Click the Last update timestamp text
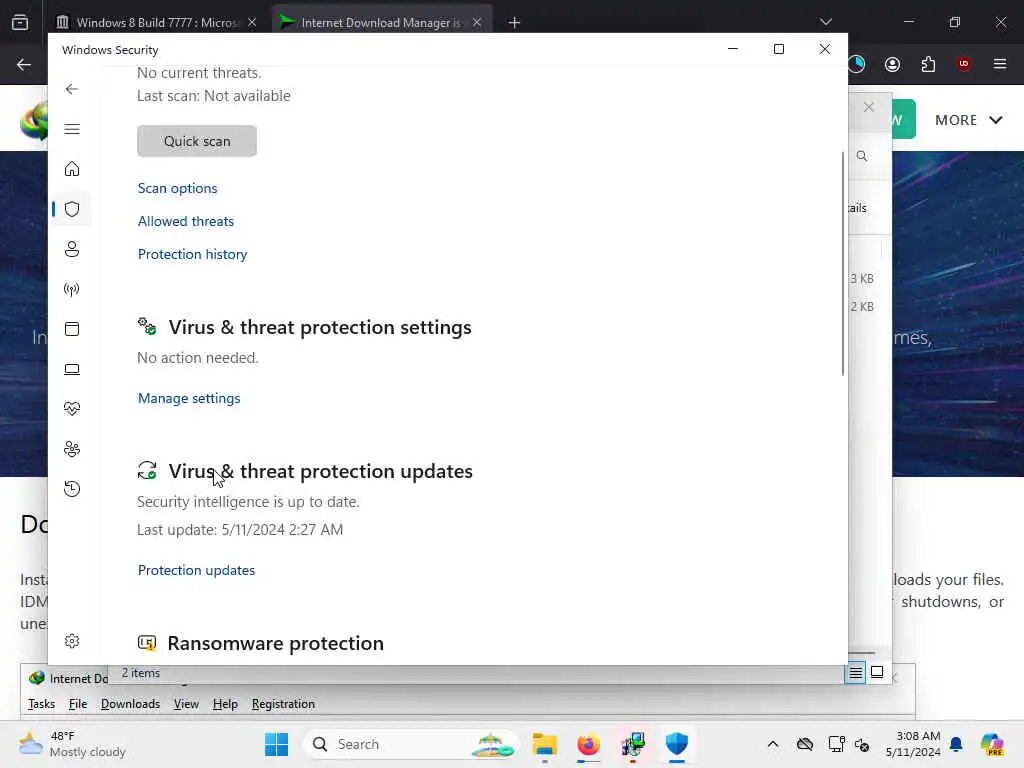1024x768 pixels. click(x=240, y=530)
